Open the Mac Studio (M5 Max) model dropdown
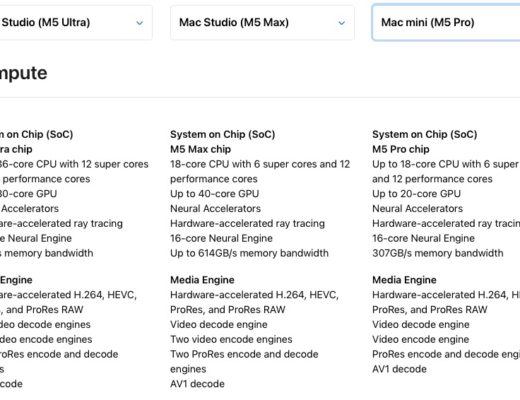 [x=262, y=23]
